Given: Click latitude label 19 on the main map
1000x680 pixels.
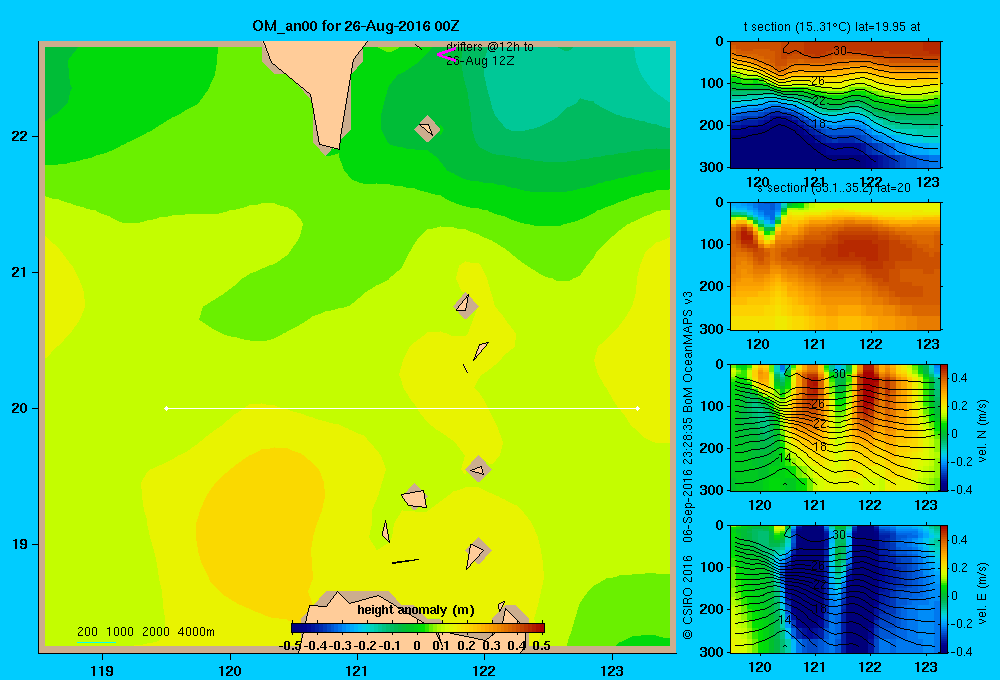Looking at the screenshot, I should tap(20, 544).
